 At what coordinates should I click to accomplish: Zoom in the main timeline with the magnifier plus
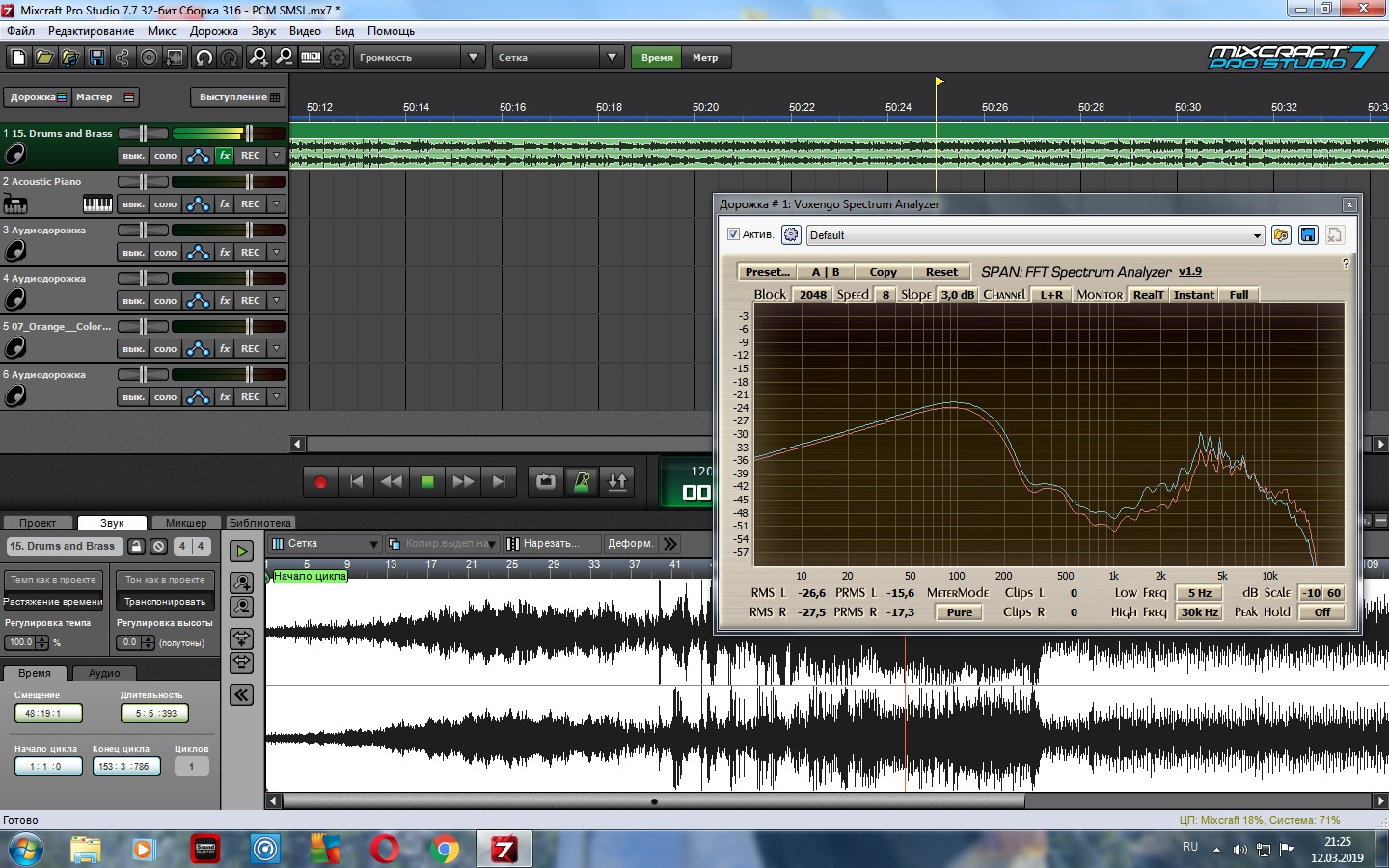click(259, 58)
